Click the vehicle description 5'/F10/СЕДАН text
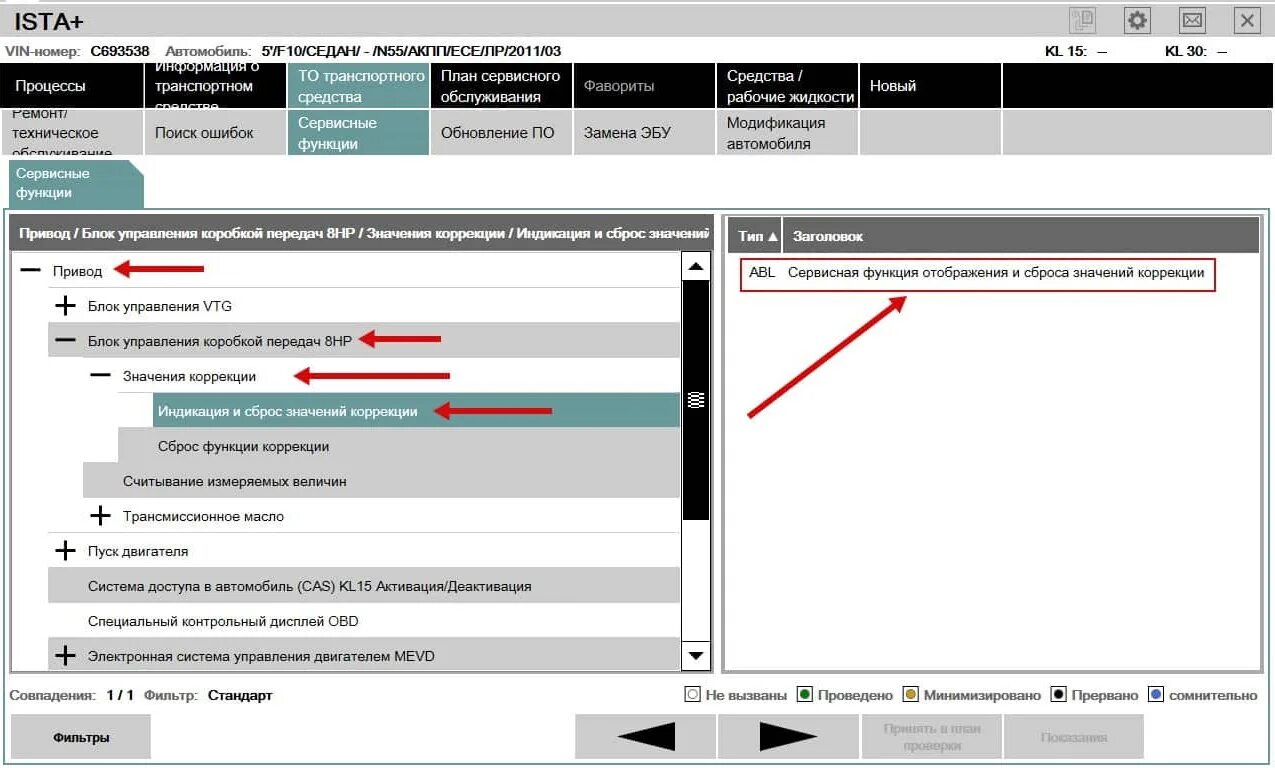The height and width of the screenshot is (768, 1275). point(411,51)
